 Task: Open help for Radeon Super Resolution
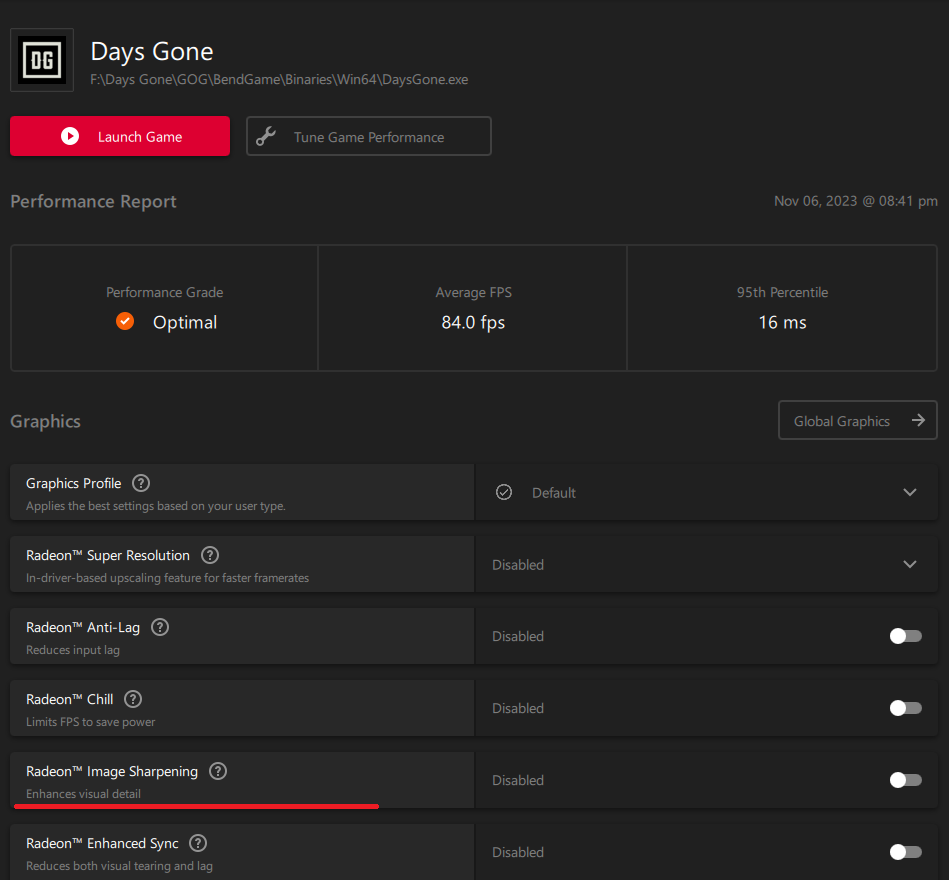point(210,555)
